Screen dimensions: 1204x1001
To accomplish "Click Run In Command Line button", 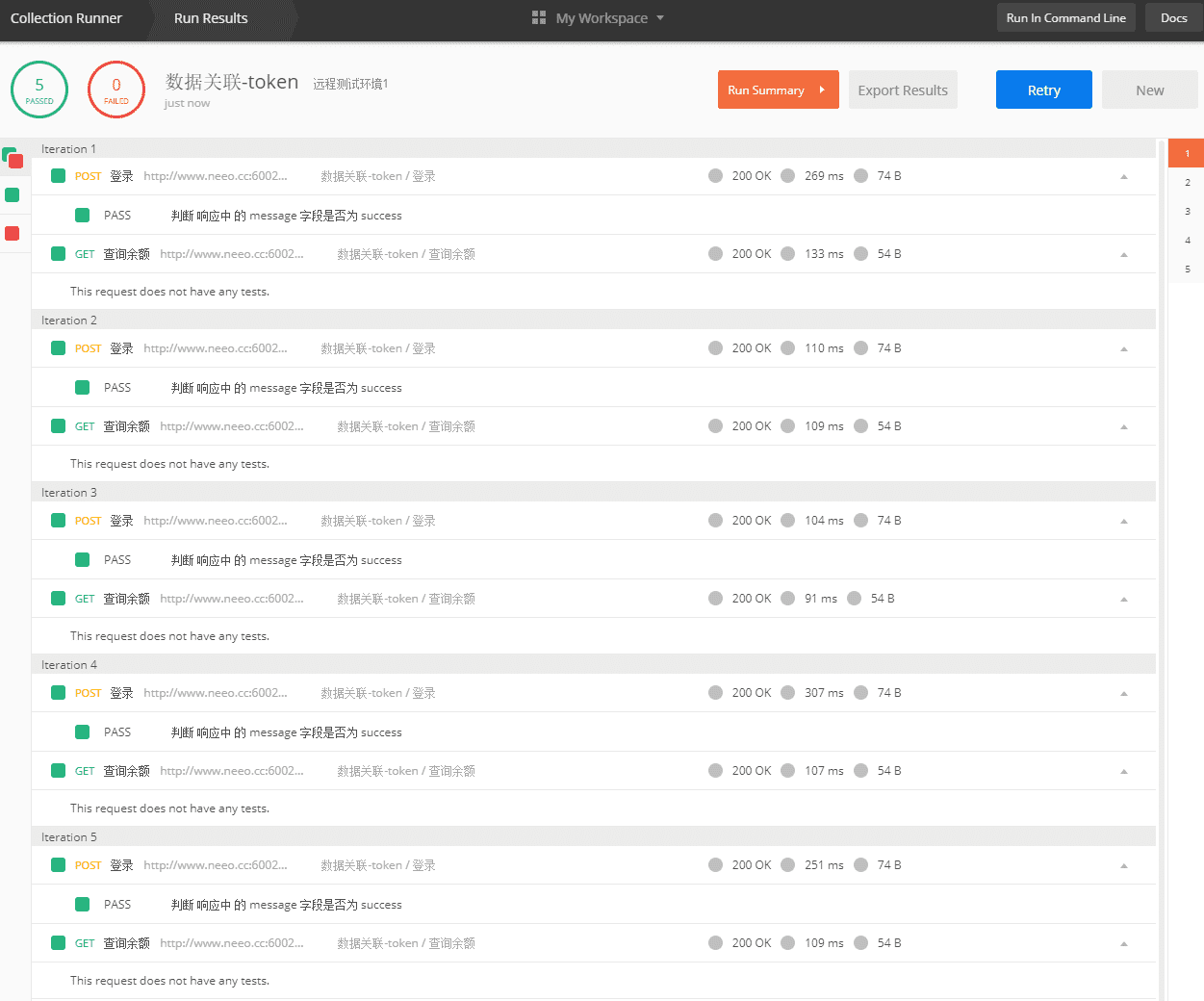I will (x=1066, y=18).
